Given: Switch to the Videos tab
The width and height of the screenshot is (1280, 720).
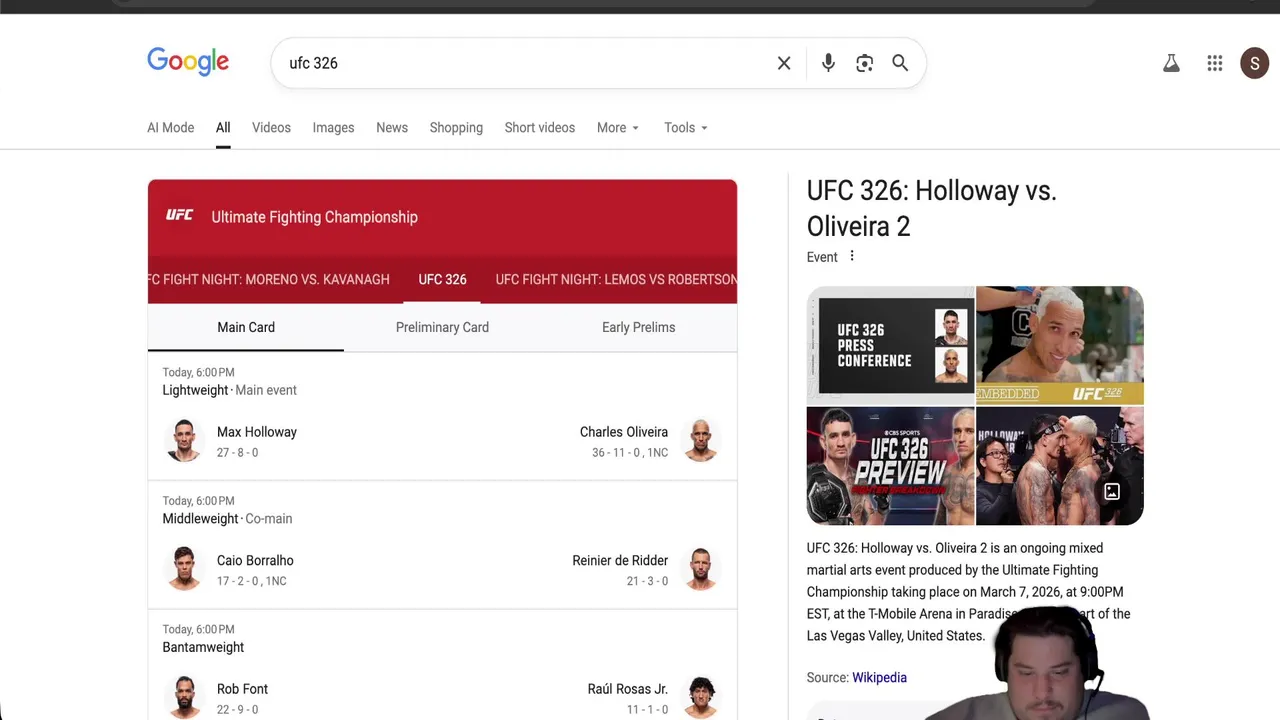Looking at the screenshot, I should pyautogui.click(x=271, y=128).
